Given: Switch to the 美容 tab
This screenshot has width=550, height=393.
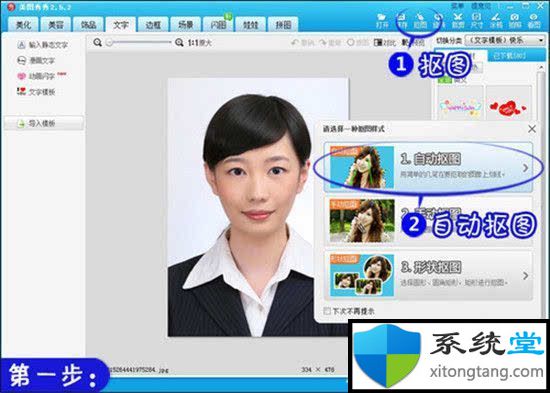Looking at the screenshot, I should [x=55, y=25].
